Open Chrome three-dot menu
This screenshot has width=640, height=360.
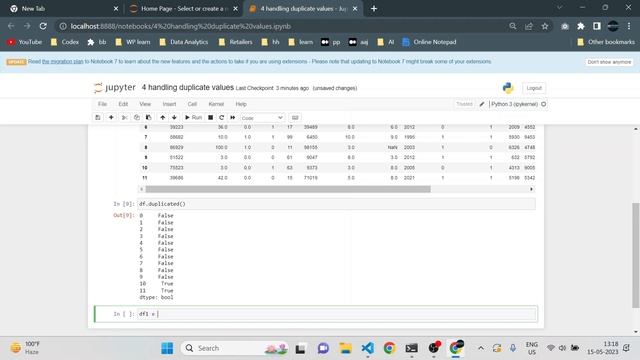(629, 26)
